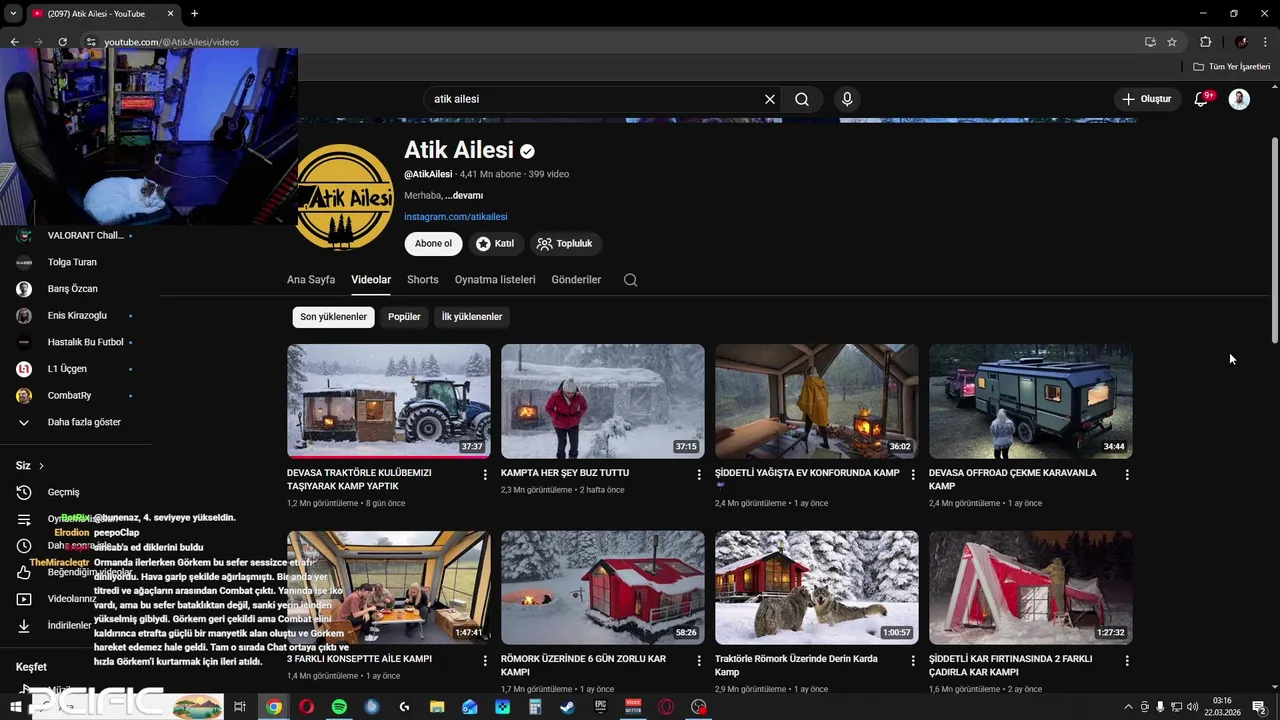Select the Son yüklenenler filter chip
Screen dimensions: 1280x720
333,317
